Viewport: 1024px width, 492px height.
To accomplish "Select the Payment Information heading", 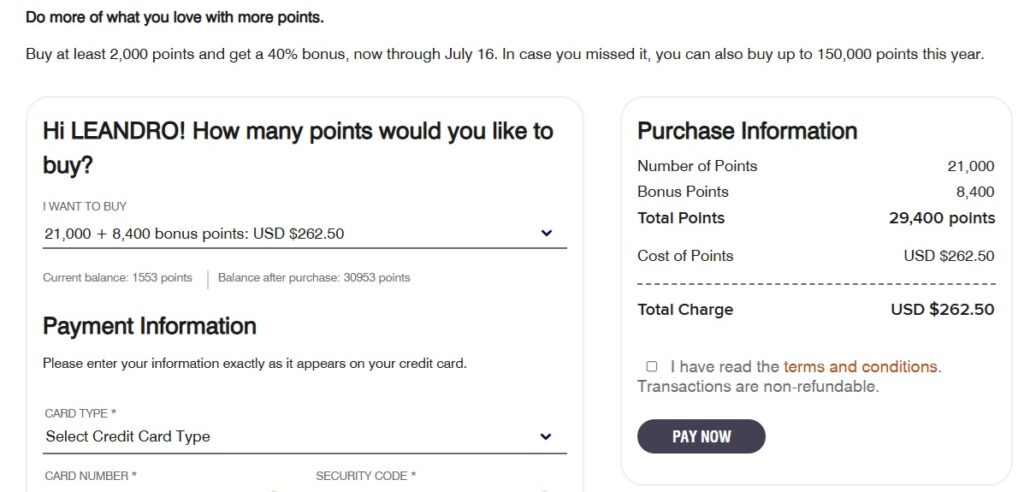I will coord(149,326).
